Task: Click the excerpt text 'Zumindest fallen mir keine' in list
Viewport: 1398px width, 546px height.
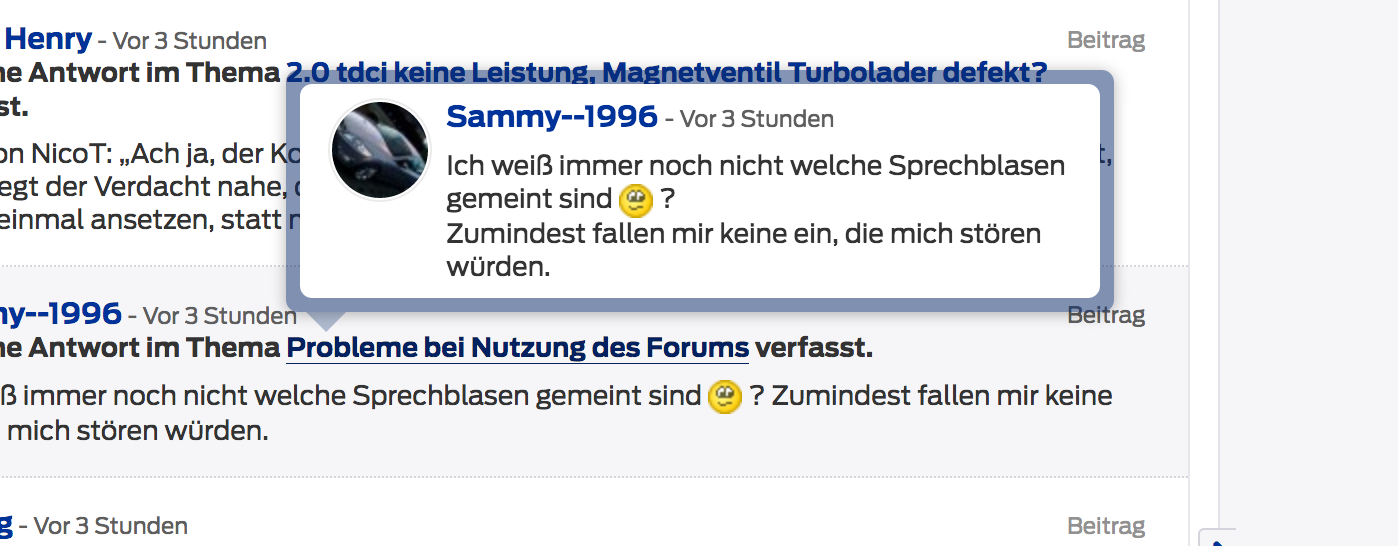Action: click(942, 396)
